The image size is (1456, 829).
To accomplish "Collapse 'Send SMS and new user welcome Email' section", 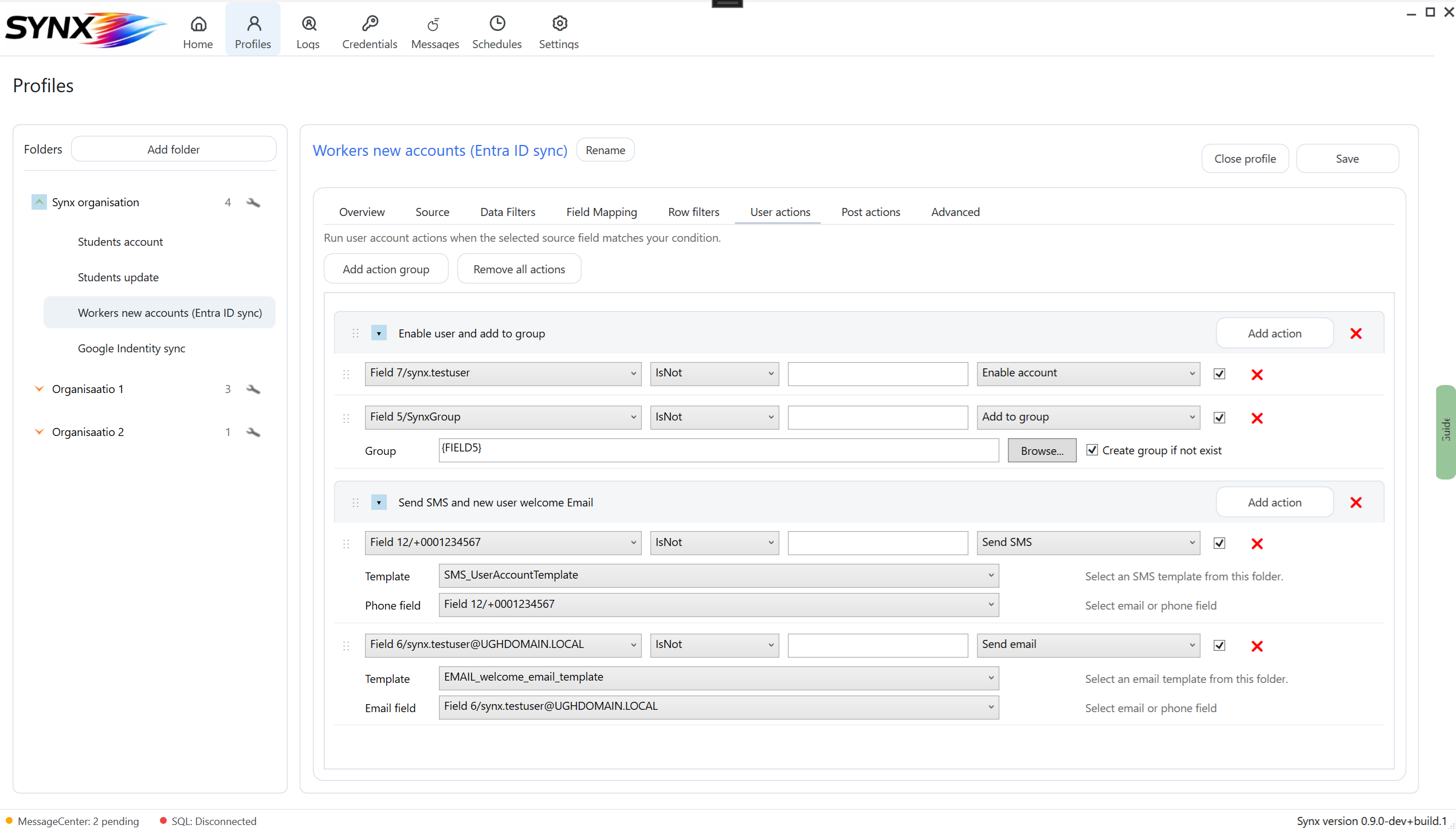I will pyautogui.click(x=379, y=502).
